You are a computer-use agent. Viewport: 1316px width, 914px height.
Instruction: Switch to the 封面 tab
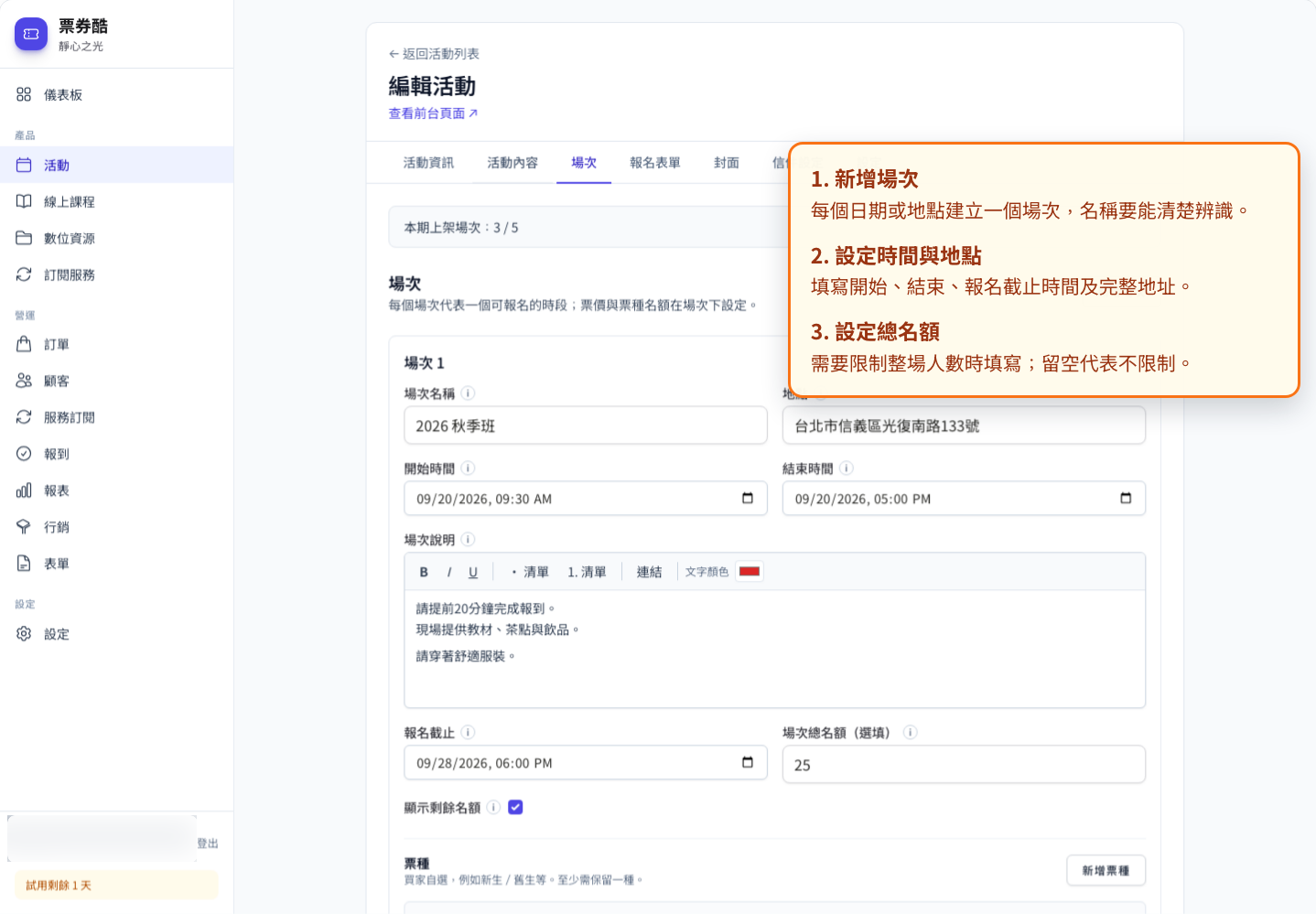pos(727,163)
